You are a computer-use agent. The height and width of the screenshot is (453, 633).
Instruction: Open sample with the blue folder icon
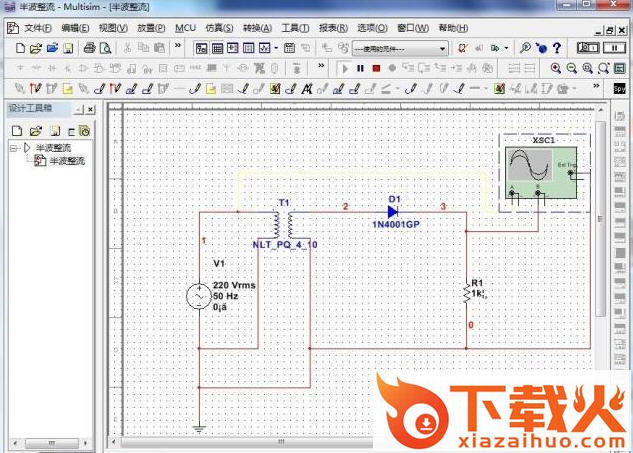[52, 48]
